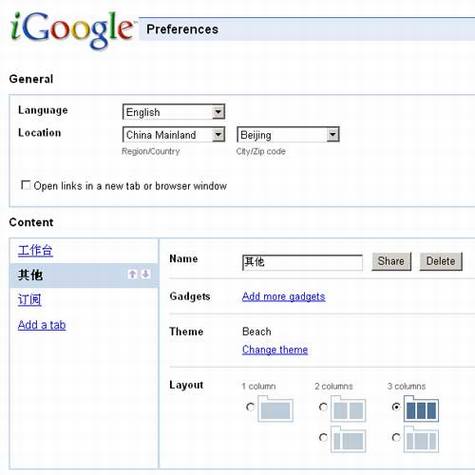475x475 pixels.
Task: Switch to the 工作台 tab
Action: tap(35, 251)
